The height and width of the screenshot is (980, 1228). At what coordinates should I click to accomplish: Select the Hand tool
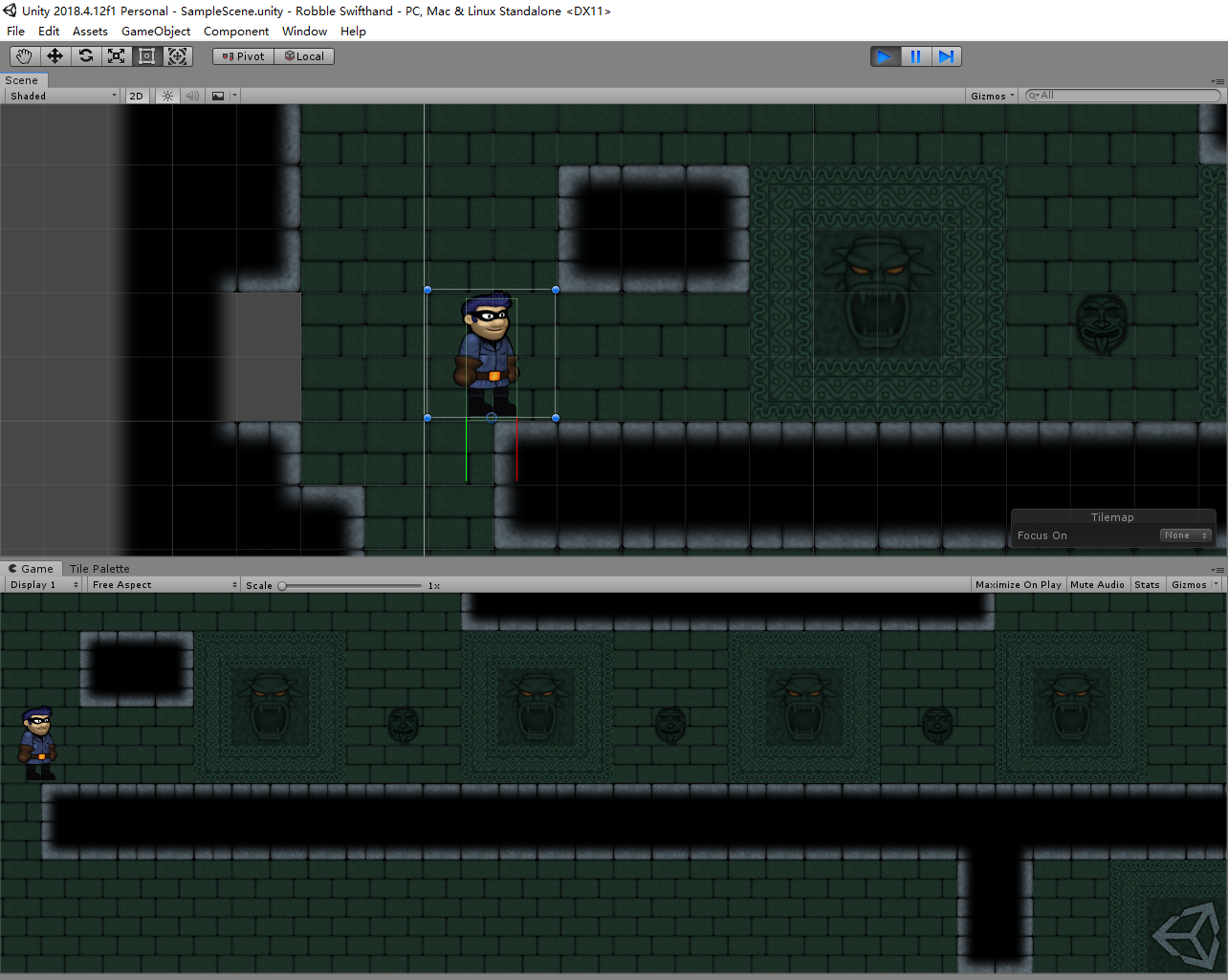pyautogui.click(x=25, y=56)
